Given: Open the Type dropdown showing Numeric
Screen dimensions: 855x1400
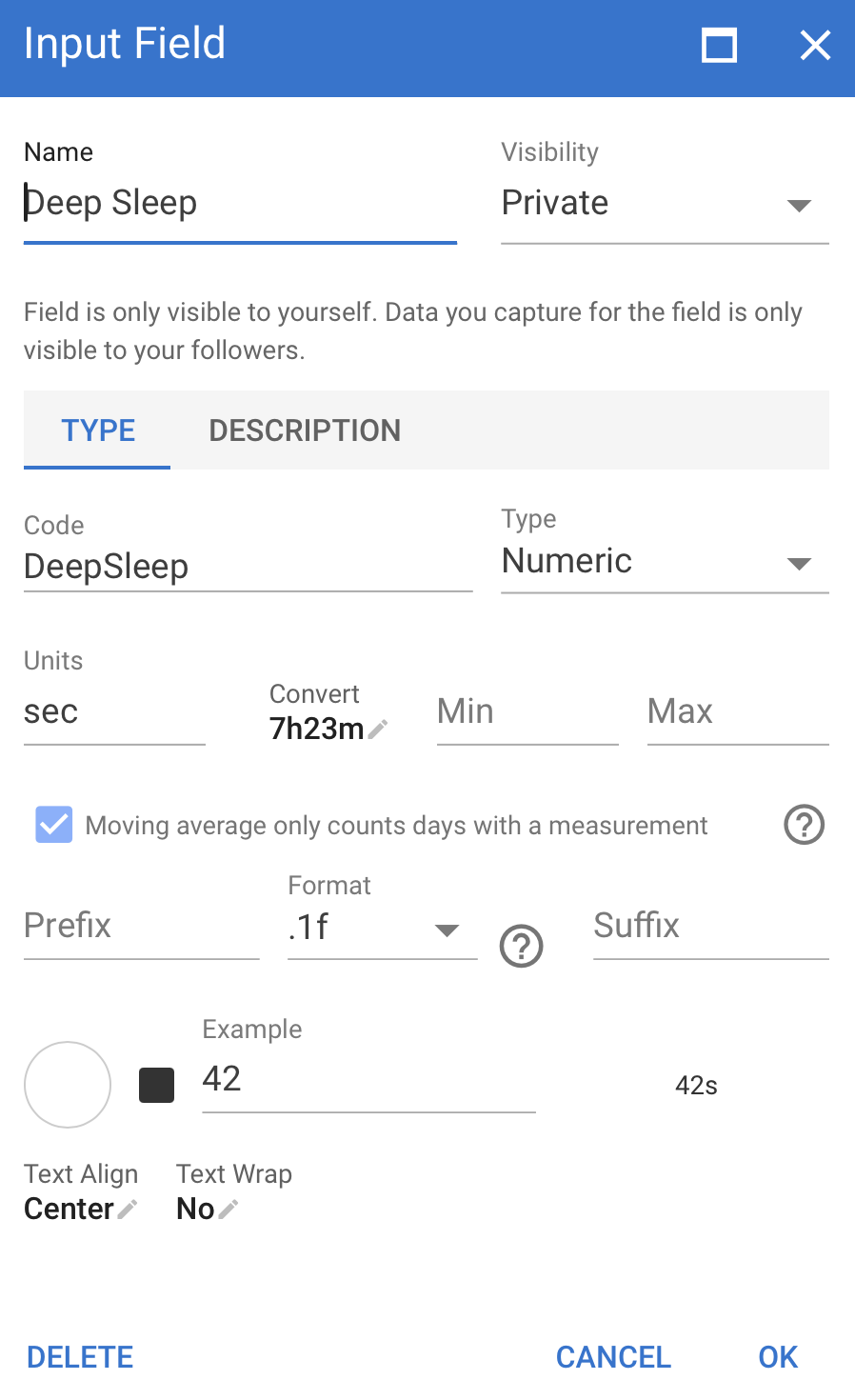Looking at the screenshot, I should (x=665, y=562).
